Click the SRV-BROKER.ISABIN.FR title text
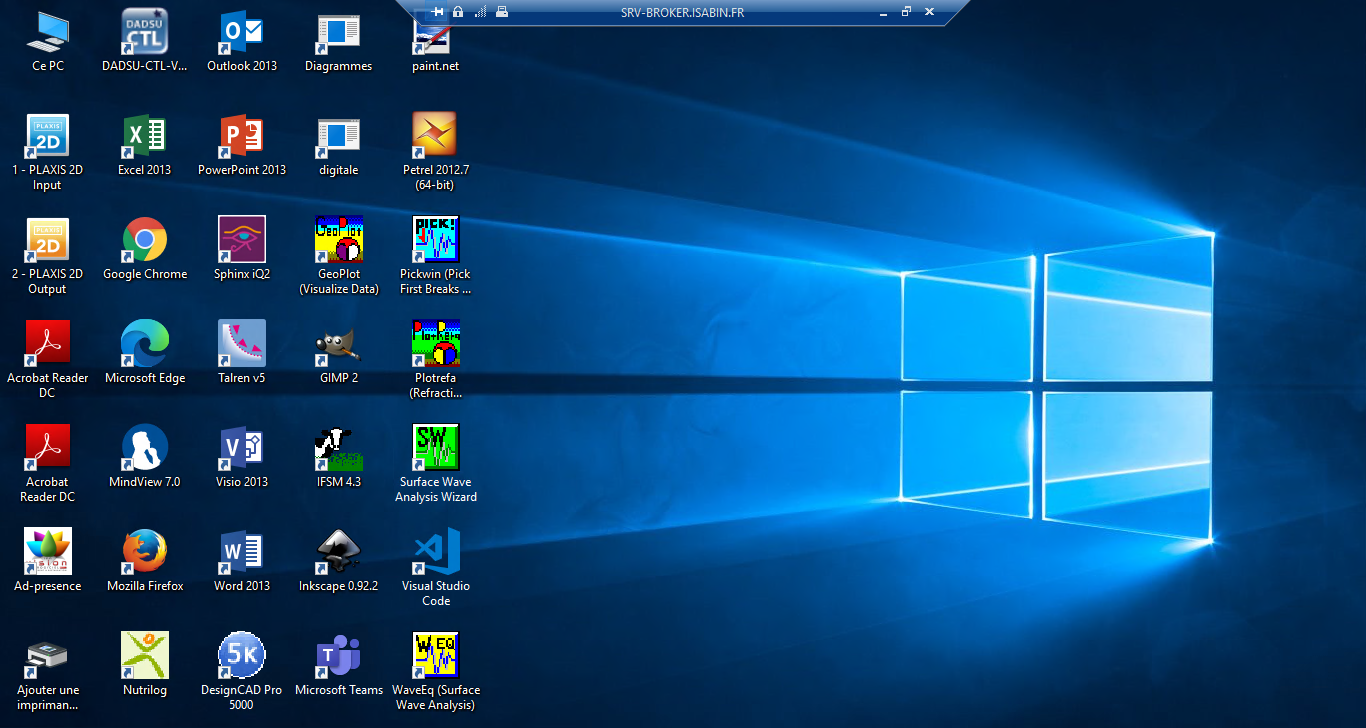1366x728 pixels. [682, 13]
